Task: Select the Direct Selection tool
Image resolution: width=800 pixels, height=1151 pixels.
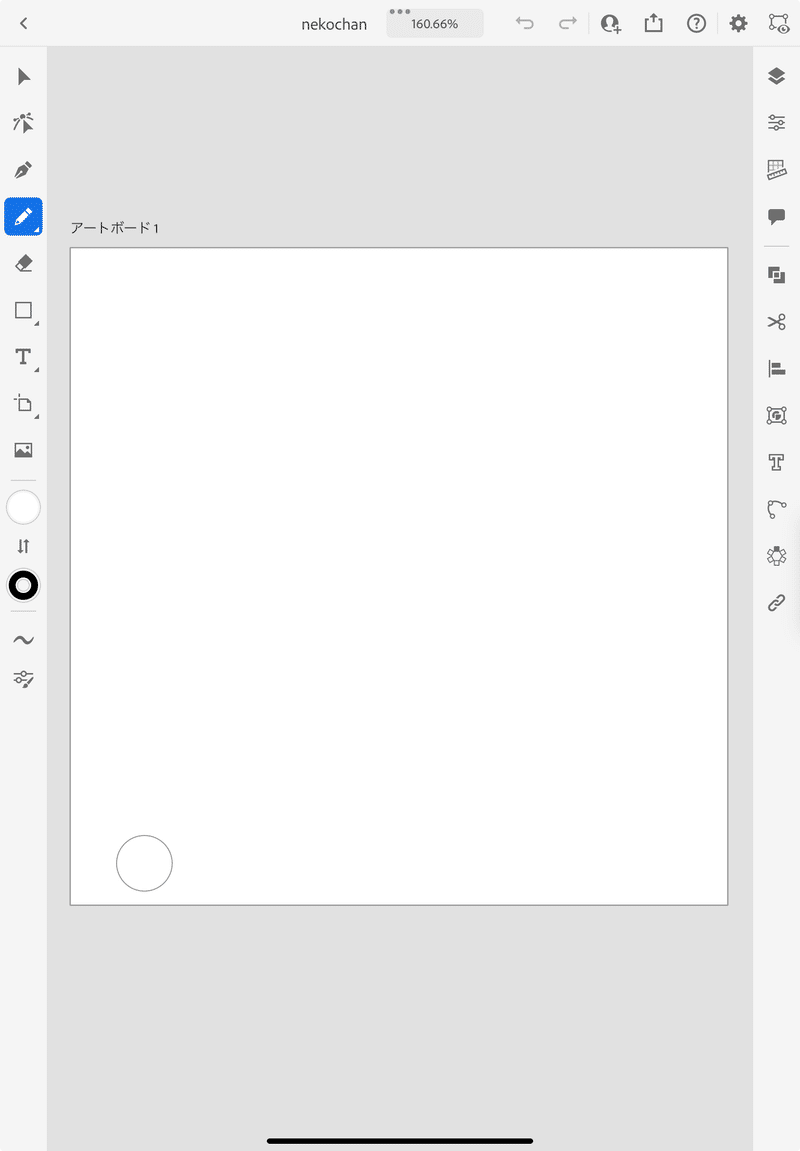Action: [23, 123]
